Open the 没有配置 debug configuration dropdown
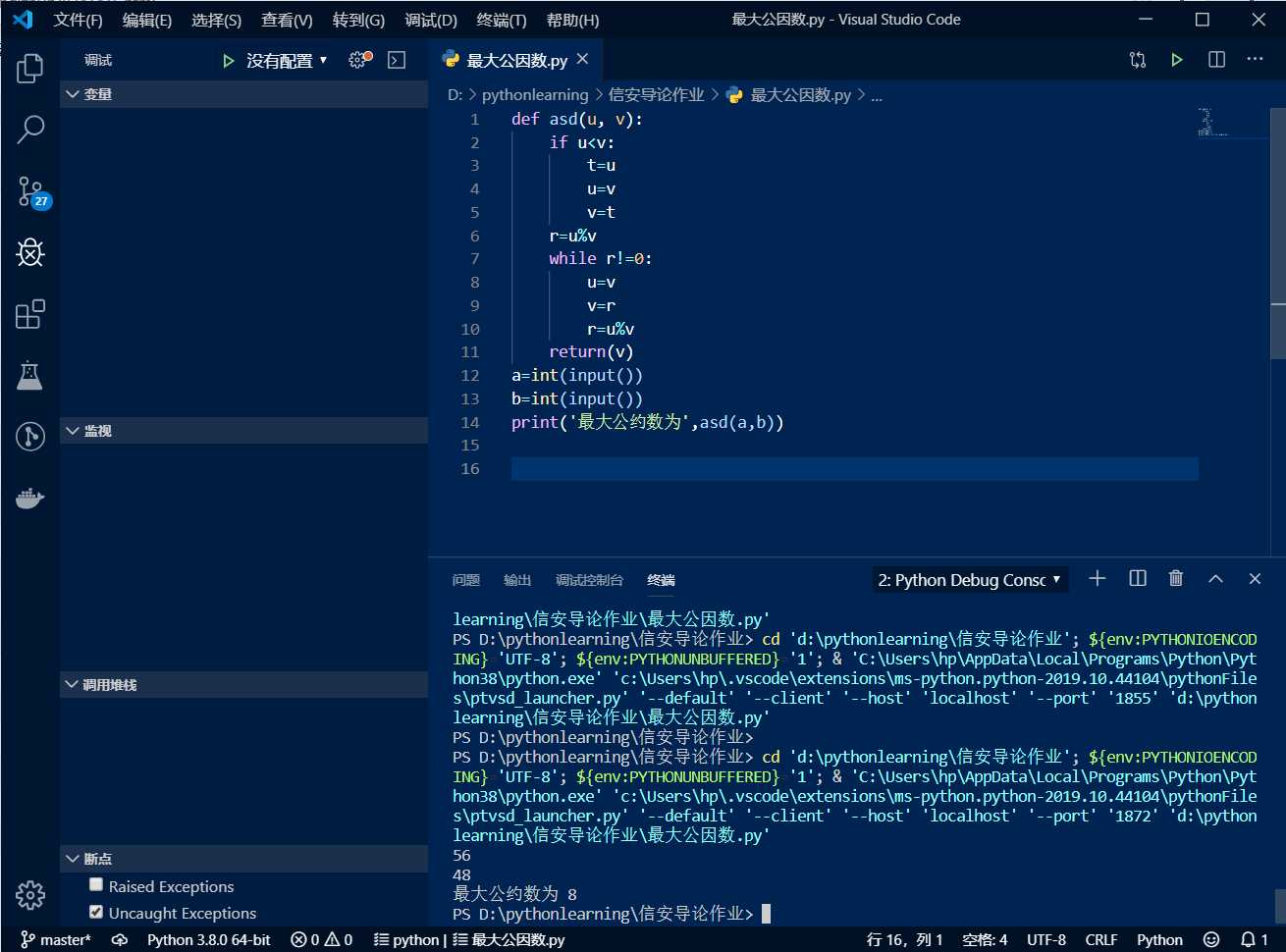1286x952 pixels. (286, 61)
